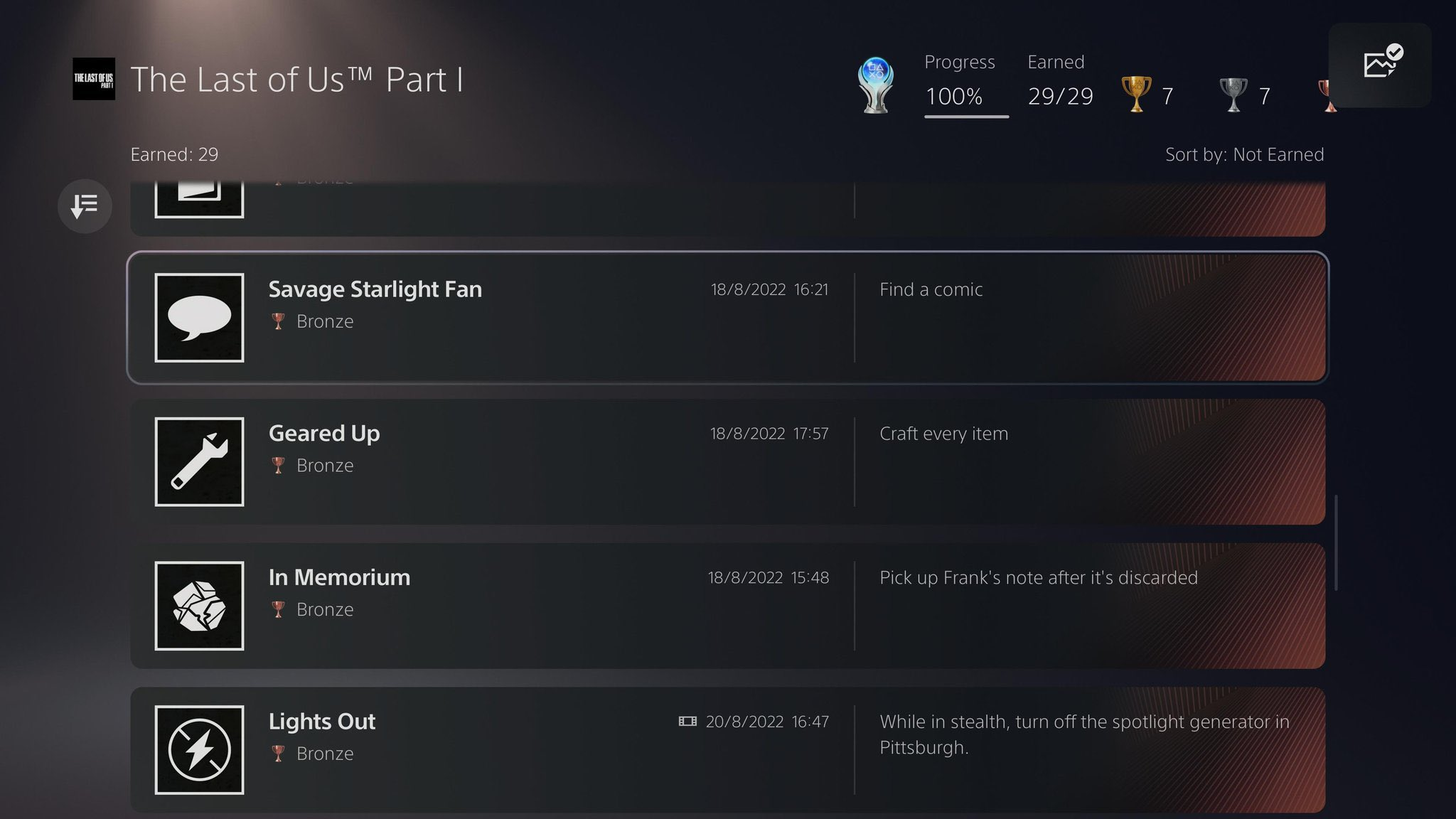The width and height of the screenshot is (1456, 819).
Task: Select the Geared Up trophy row
Action: pyautogui.click(x=727, y=462)
